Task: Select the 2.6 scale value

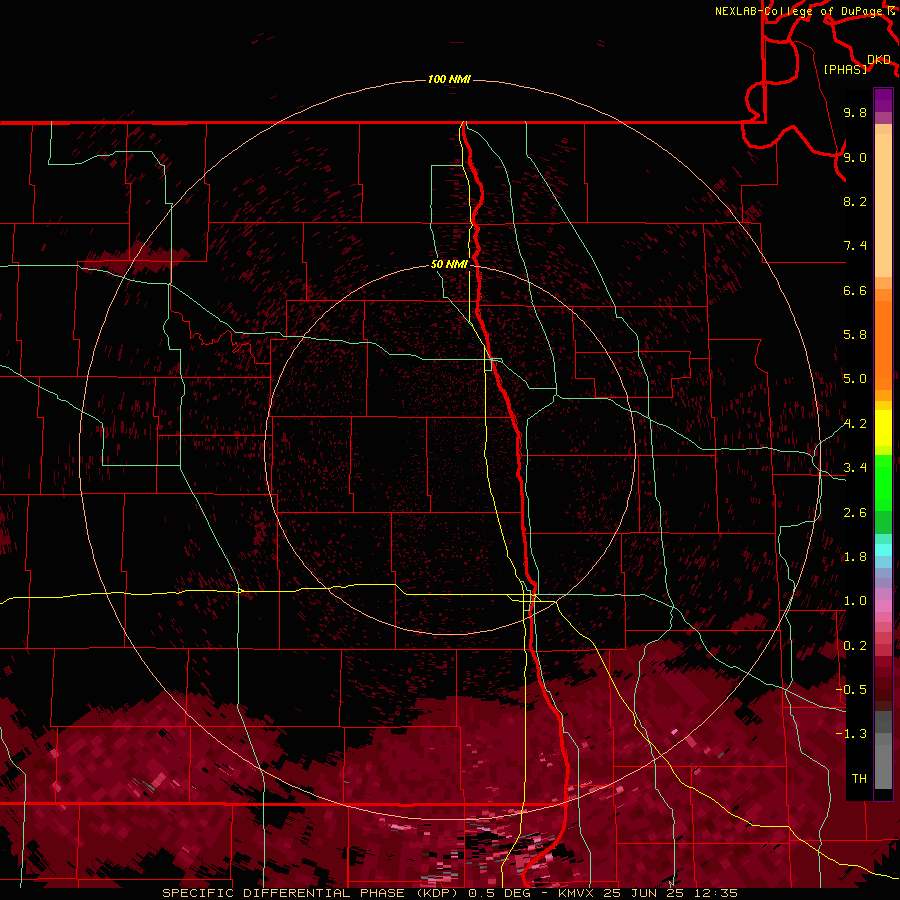Action: tap(855, 513)
